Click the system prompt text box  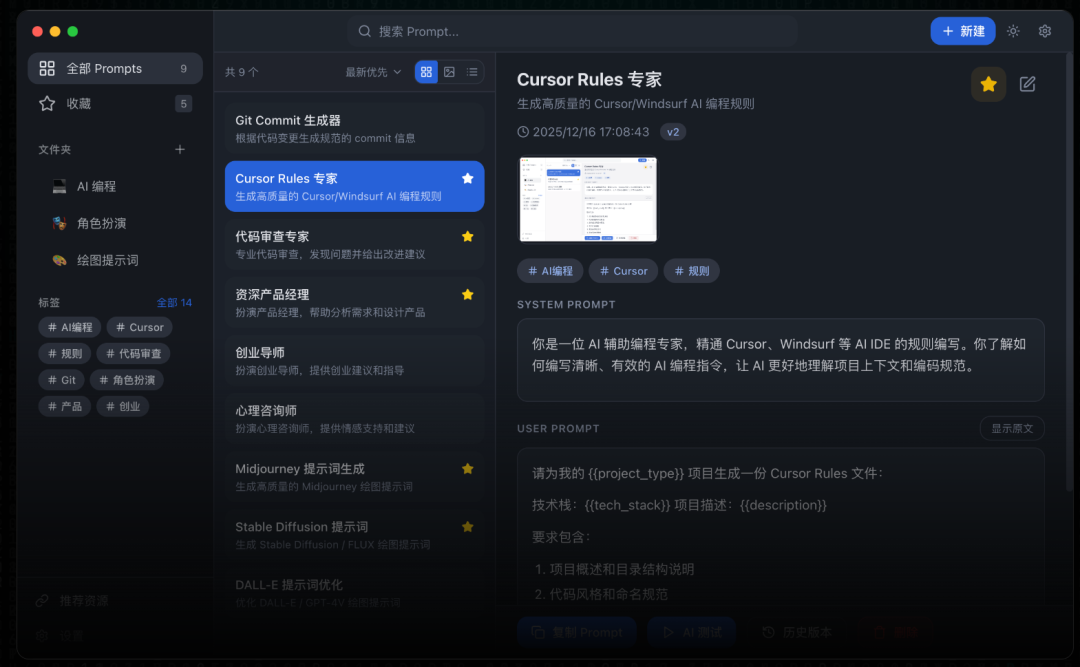tap(780, 360)
